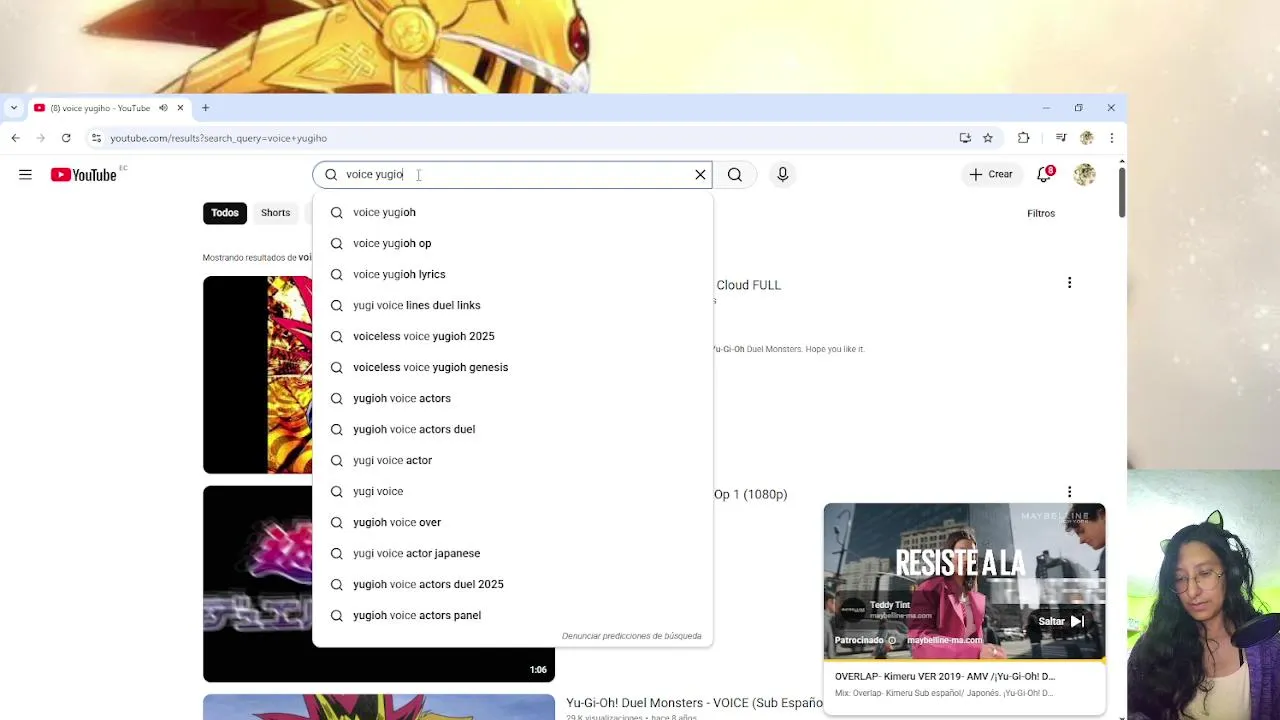1280x720 pixels.
Task: Choose suggestion 'voiceless voice yugioh genesis'
Action: 512,367
